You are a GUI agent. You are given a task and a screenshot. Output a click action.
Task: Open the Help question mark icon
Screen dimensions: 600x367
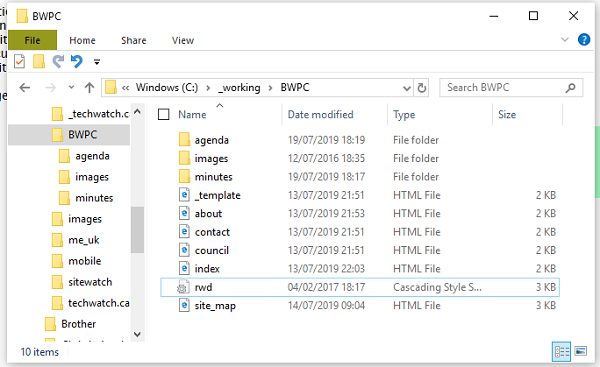coord(584,39)
